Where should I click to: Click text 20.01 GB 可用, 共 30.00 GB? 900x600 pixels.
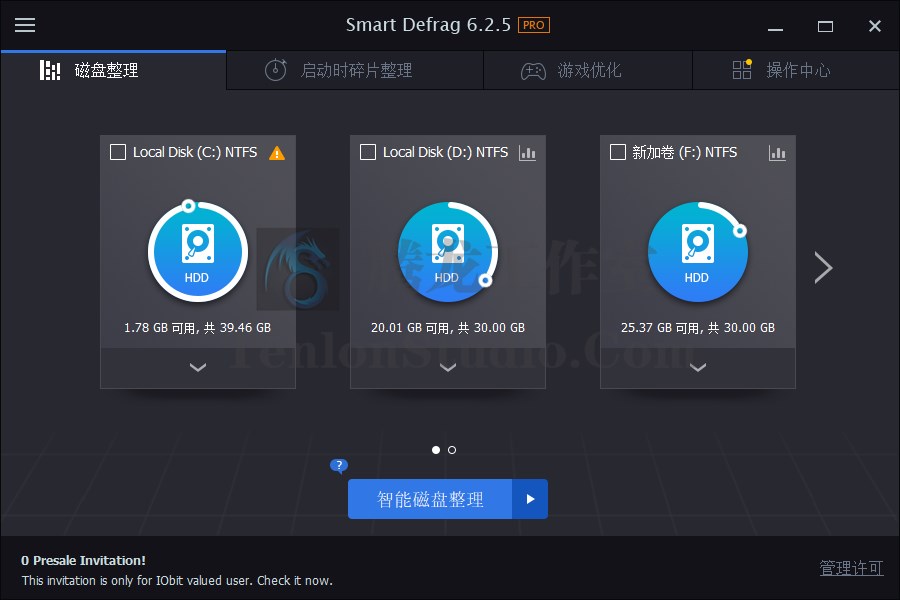pyautogui.click(x=448, y=328)
